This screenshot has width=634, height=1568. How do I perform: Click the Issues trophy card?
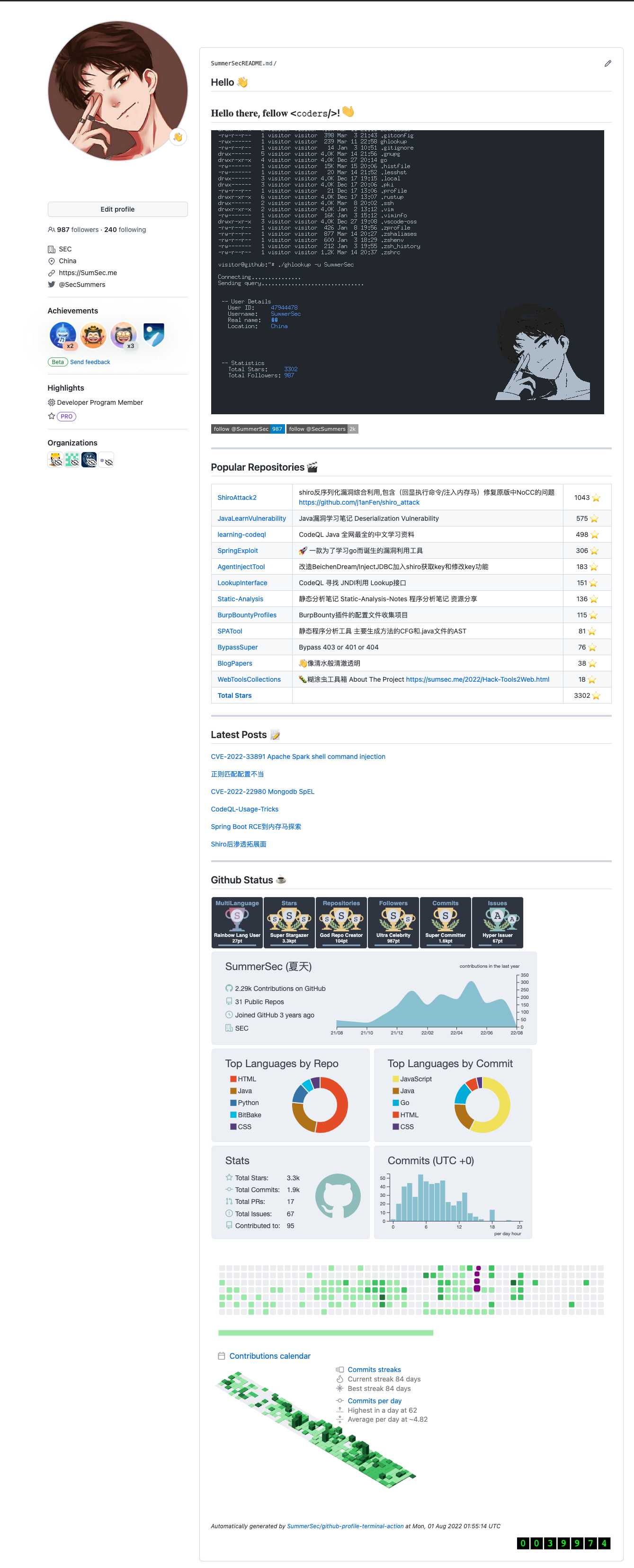pyautogui.click(x=498, y=922)
